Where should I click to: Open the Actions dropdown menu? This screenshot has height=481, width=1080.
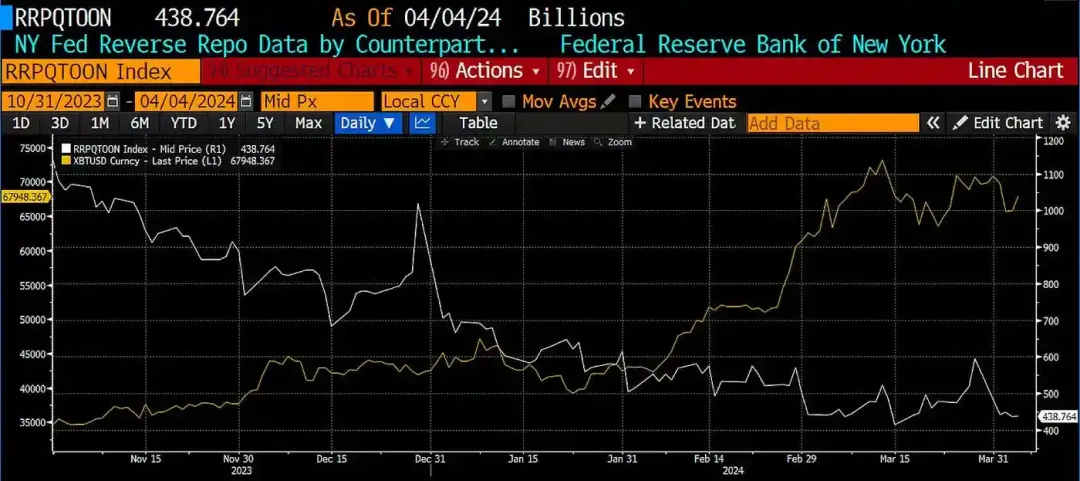(x=485, y=71)
